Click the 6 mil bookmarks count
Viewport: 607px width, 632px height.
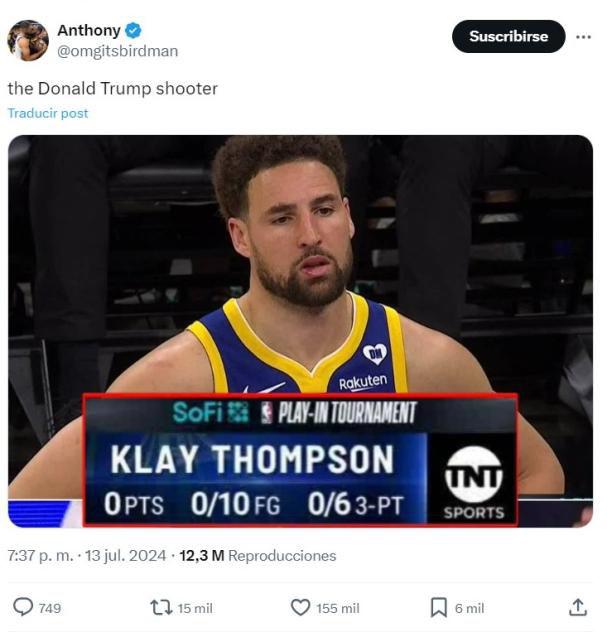click(x=469, y=608)
